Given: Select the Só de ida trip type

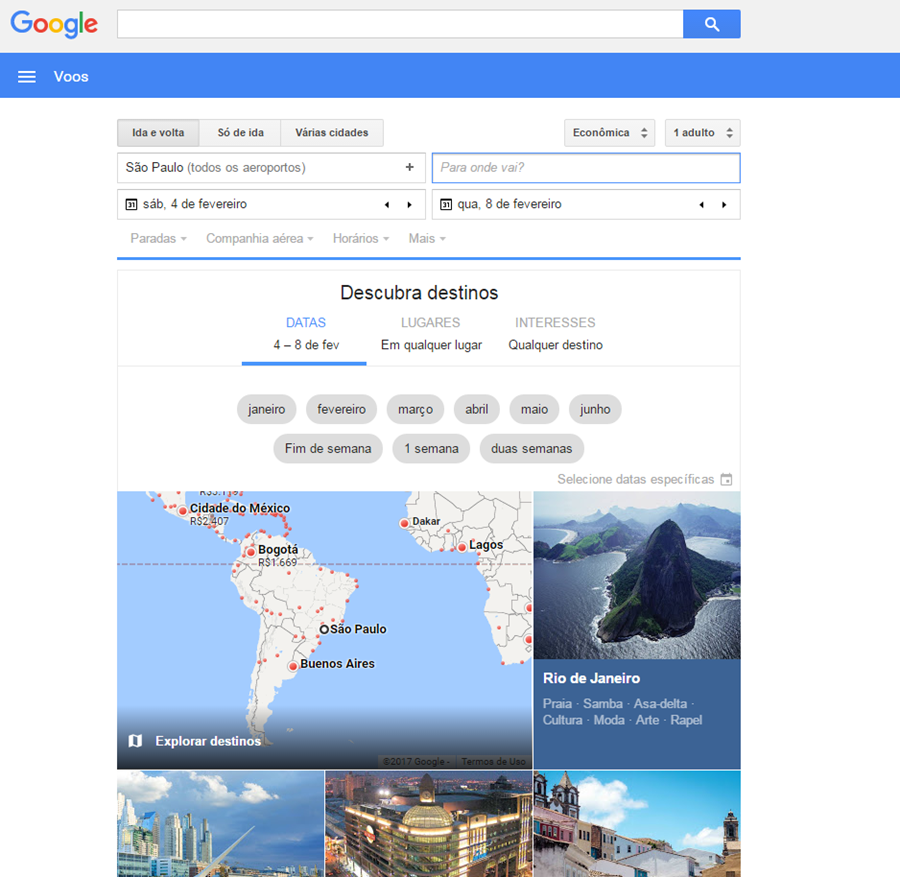Looking at the screenshot, I should (x=240, y=133).
